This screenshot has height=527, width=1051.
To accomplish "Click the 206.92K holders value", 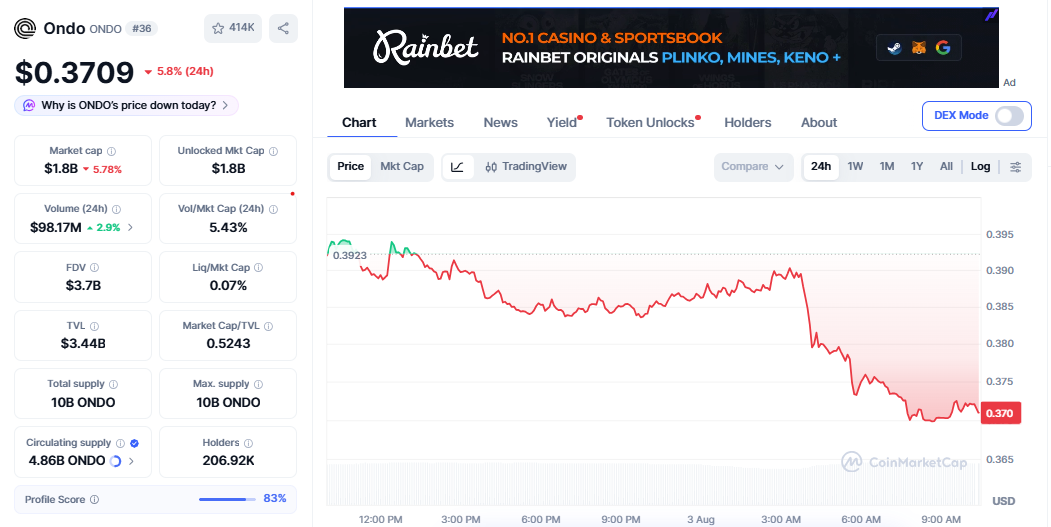I will click(x=228, y=461).
